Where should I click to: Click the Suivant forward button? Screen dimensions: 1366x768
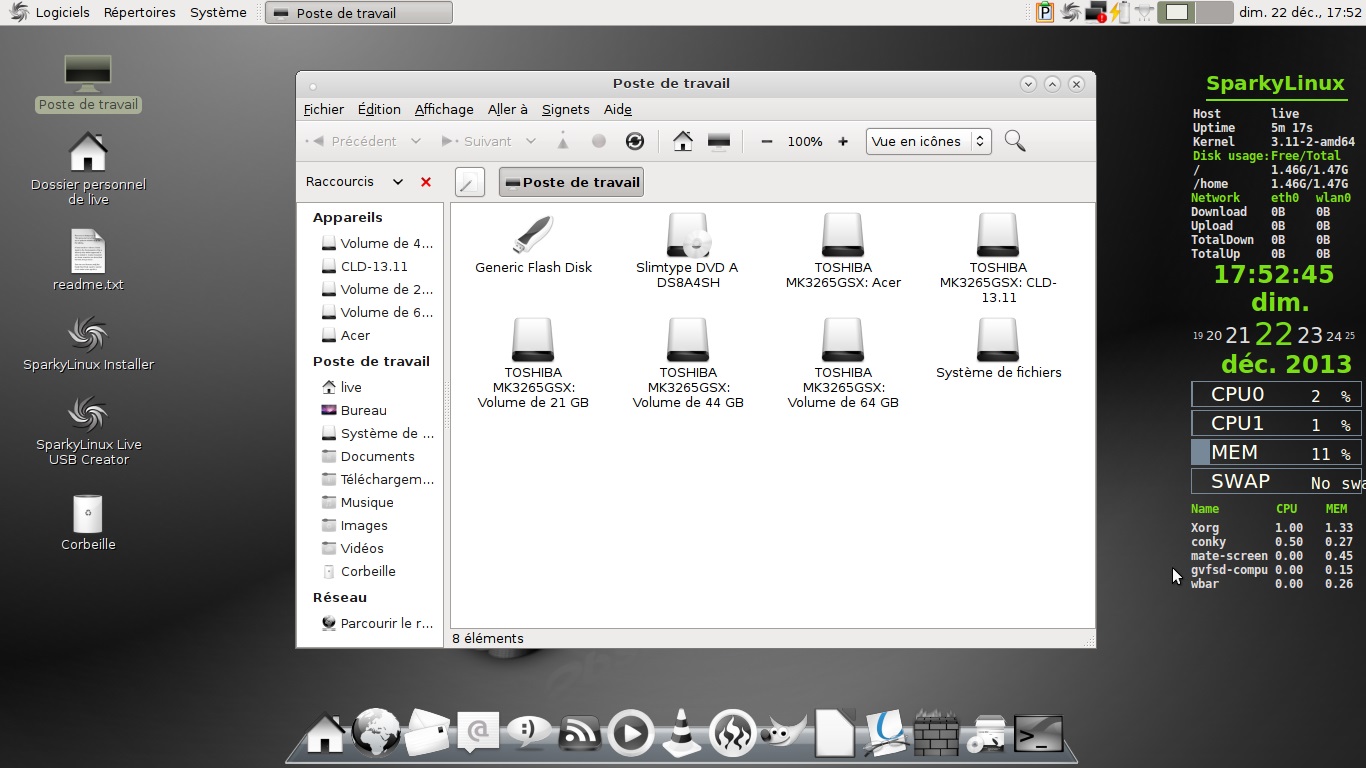point(477,142)
